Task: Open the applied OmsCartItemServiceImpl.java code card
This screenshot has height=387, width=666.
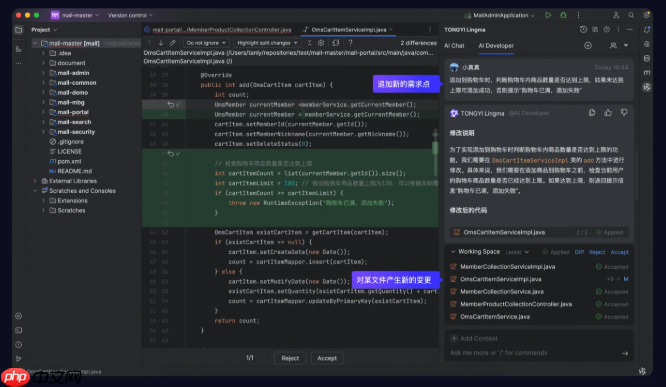Action: (x=539, y=232)
